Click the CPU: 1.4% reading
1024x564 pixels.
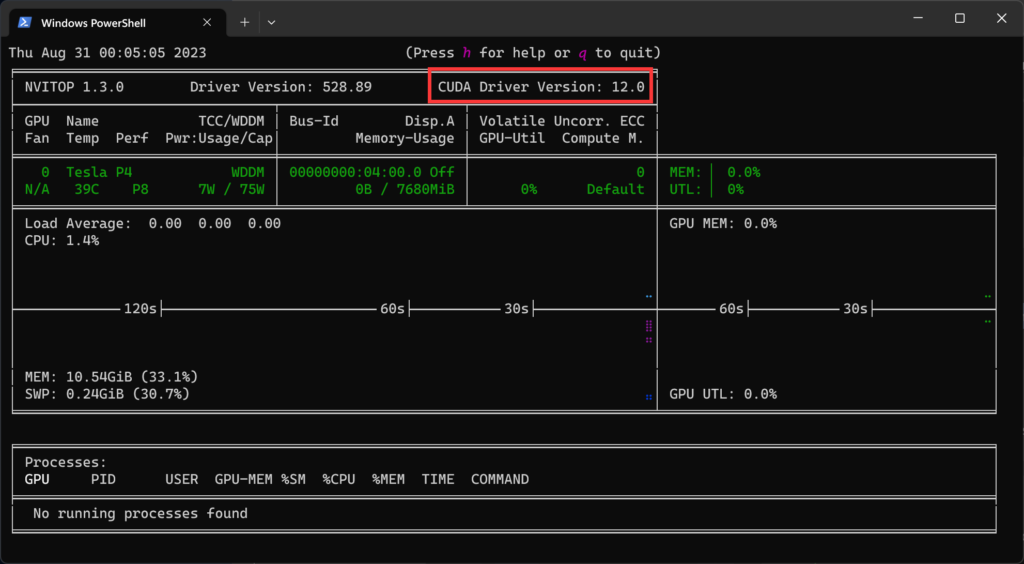tap(62, 240)
